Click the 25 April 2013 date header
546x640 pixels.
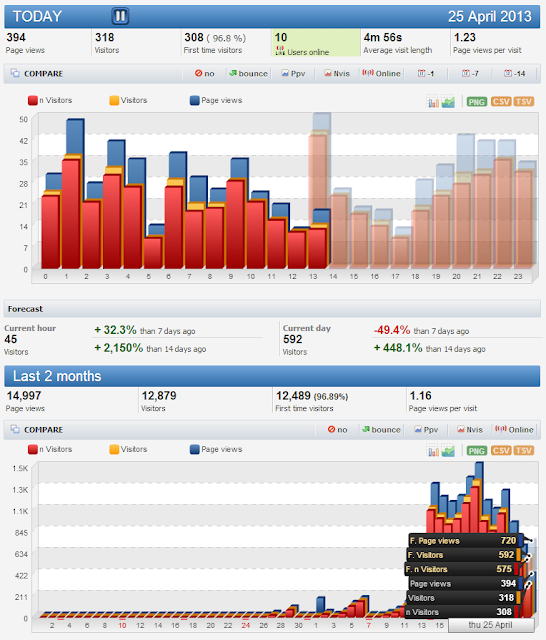pyautogui.click(x=490, y=16)
